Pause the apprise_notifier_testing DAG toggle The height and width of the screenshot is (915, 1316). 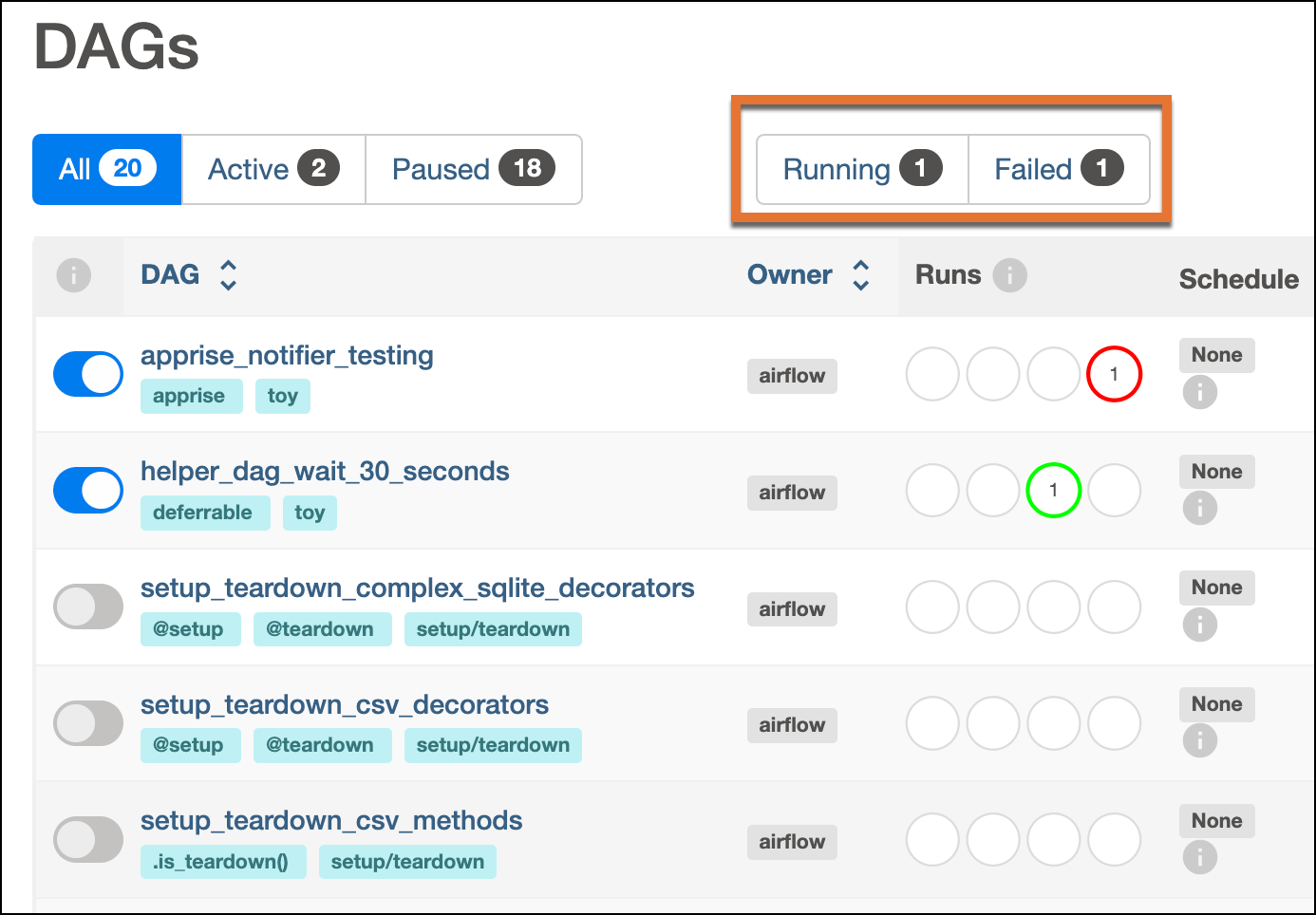tap(88, 374)
